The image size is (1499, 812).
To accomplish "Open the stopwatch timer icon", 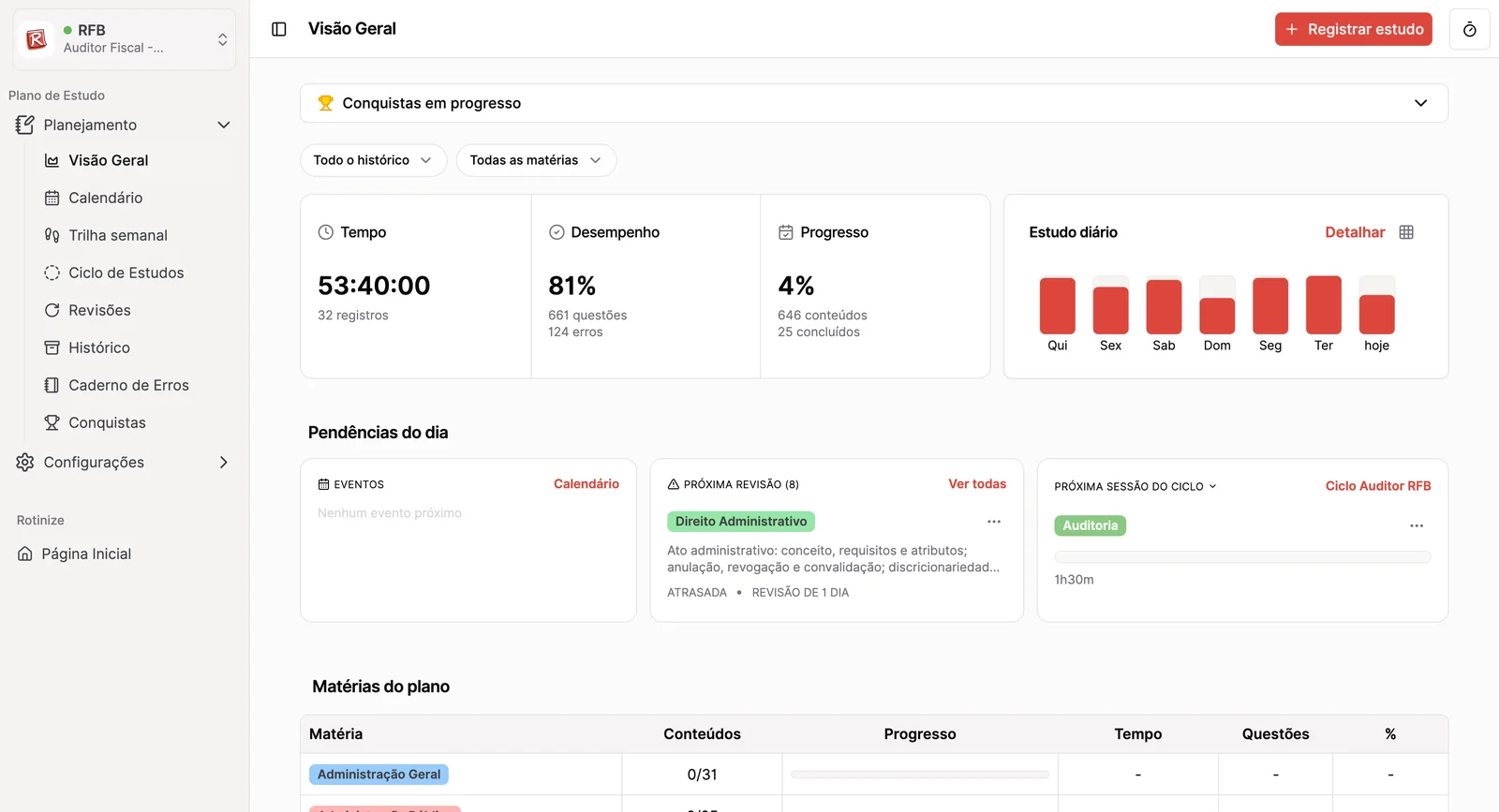I will (1469, 29).
